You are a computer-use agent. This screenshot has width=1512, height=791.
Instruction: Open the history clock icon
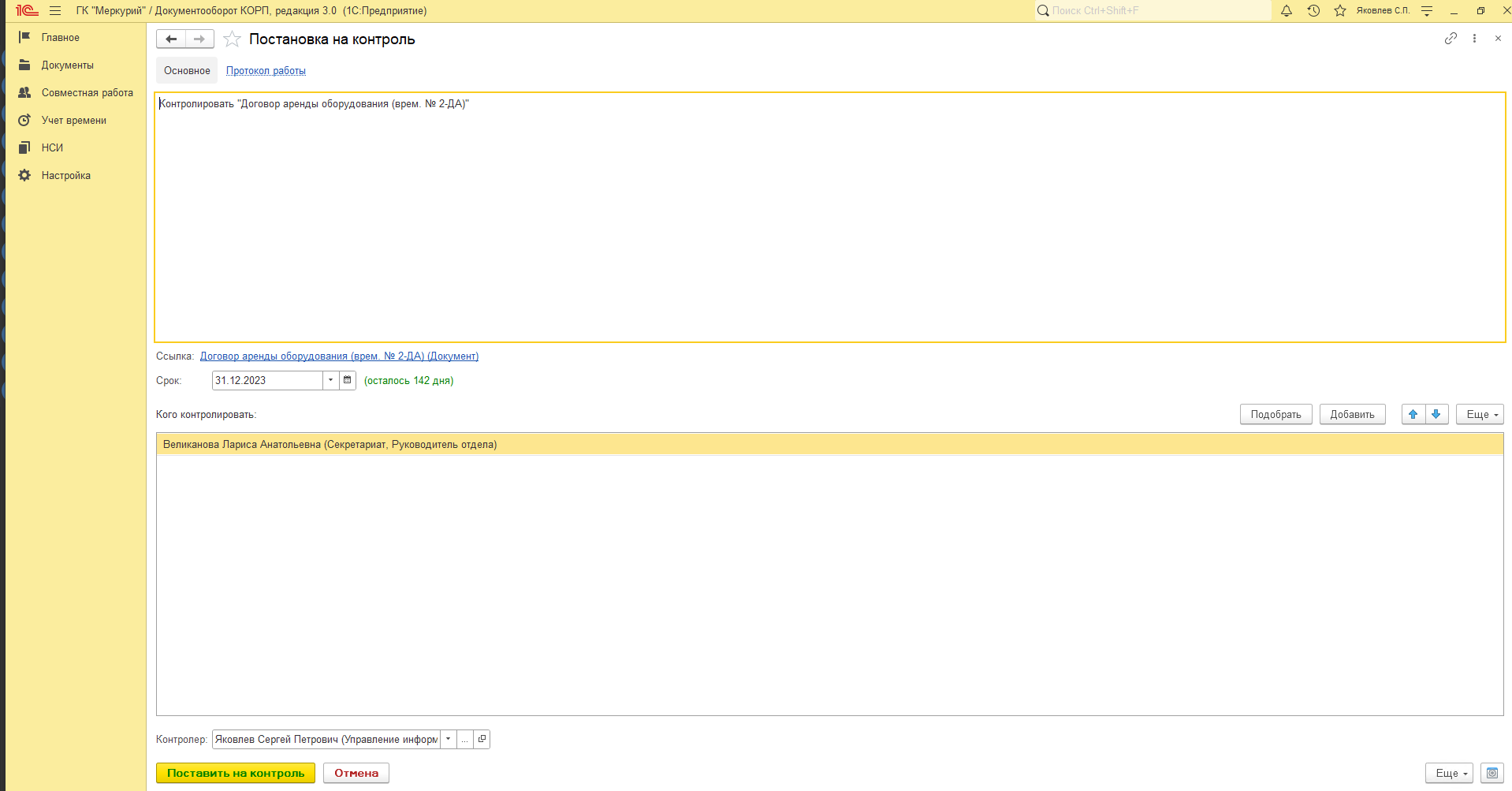[1313, 11]
